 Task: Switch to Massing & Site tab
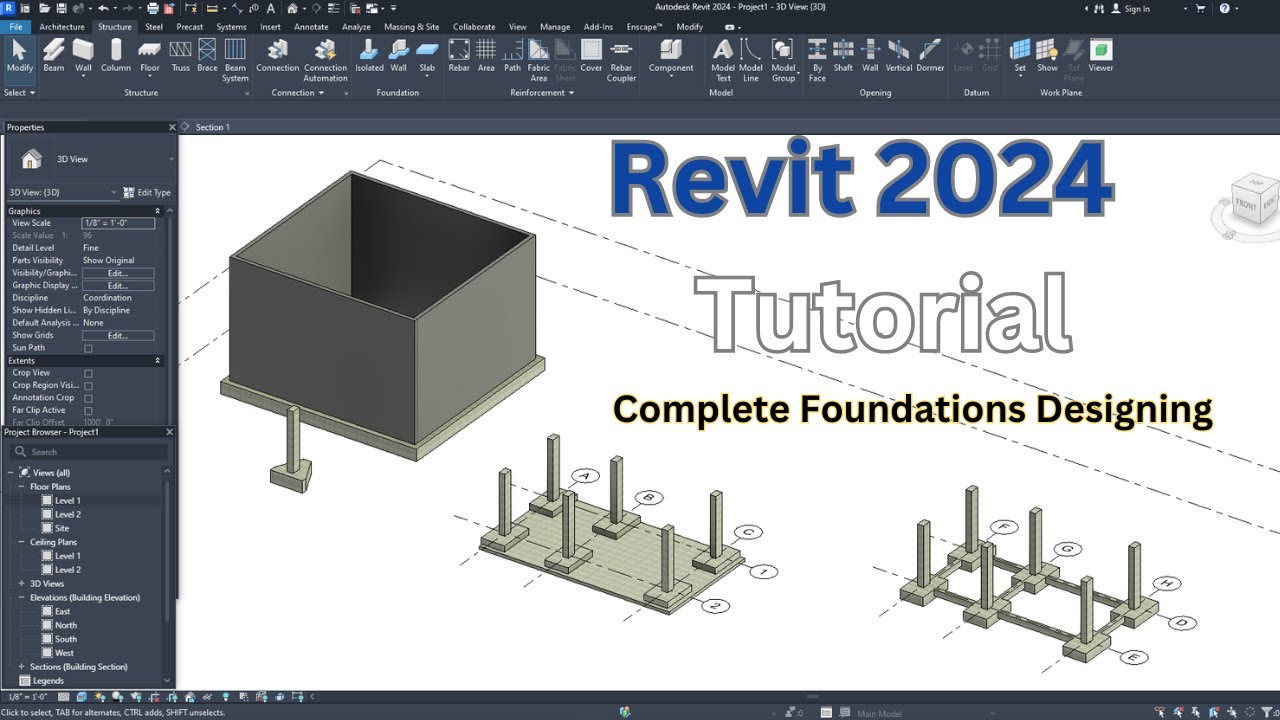coord(411,27)
